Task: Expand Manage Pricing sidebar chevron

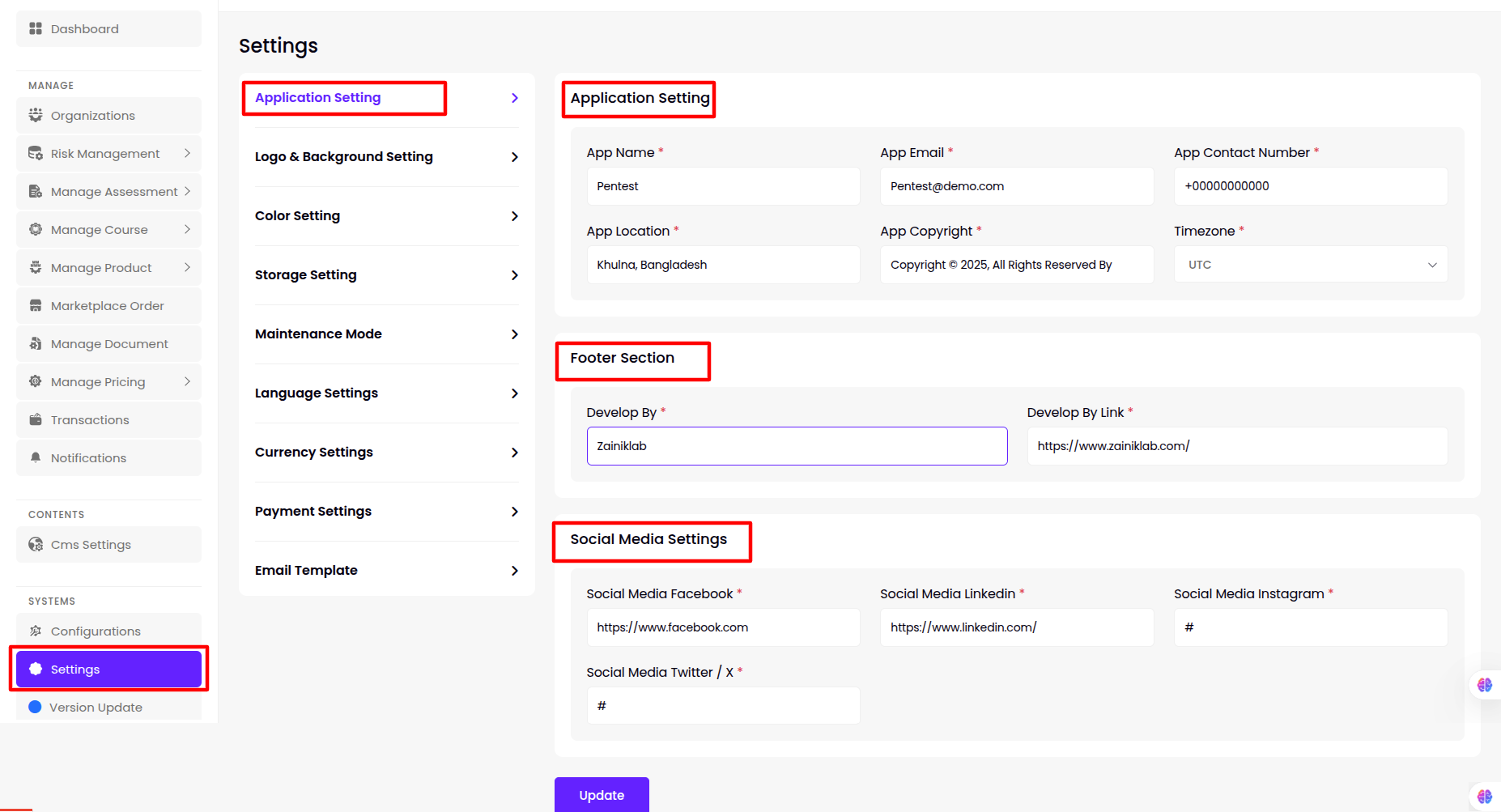Action: [x=187, y=381]
